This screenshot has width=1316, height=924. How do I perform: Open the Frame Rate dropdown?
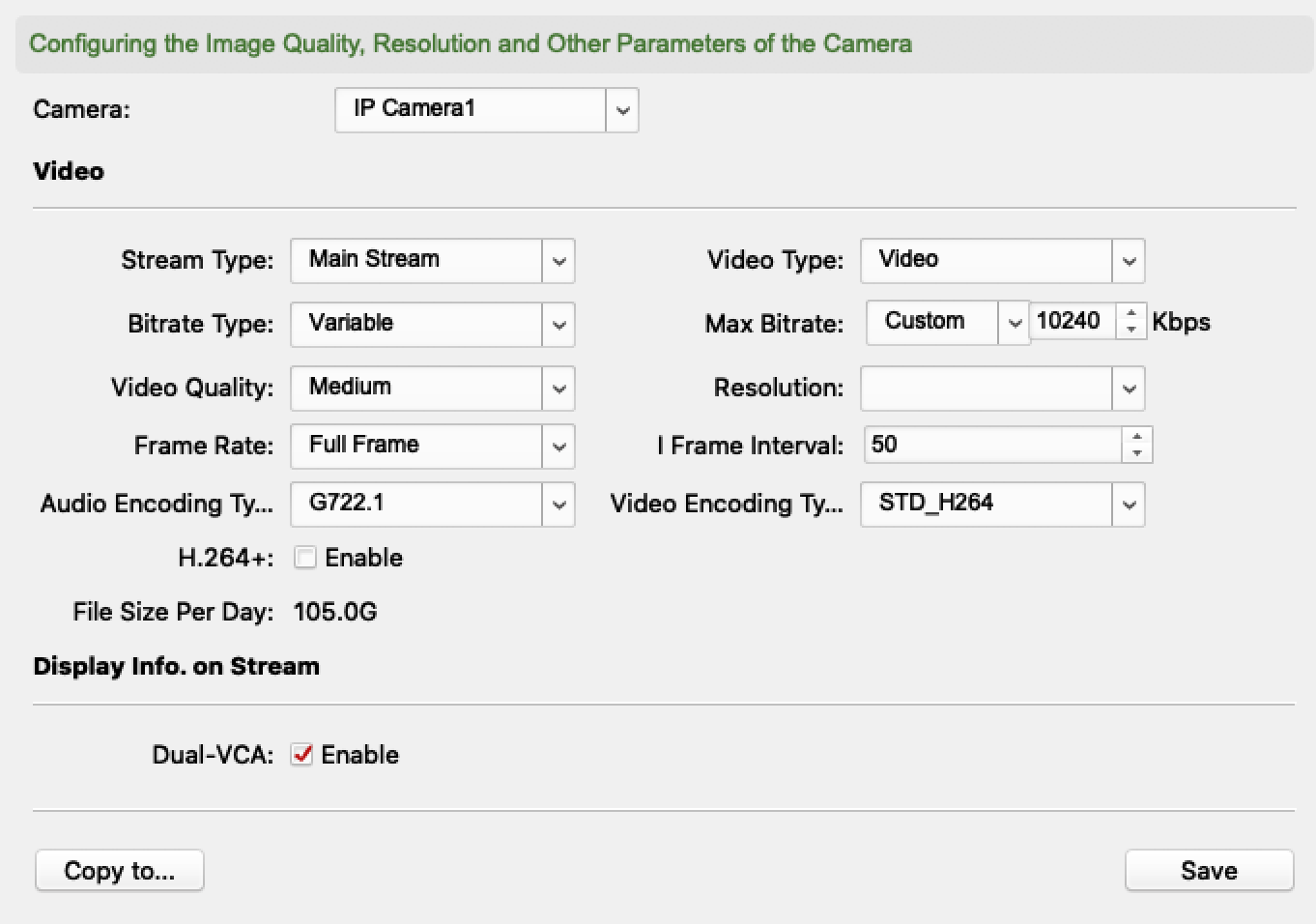coord(558,447)
